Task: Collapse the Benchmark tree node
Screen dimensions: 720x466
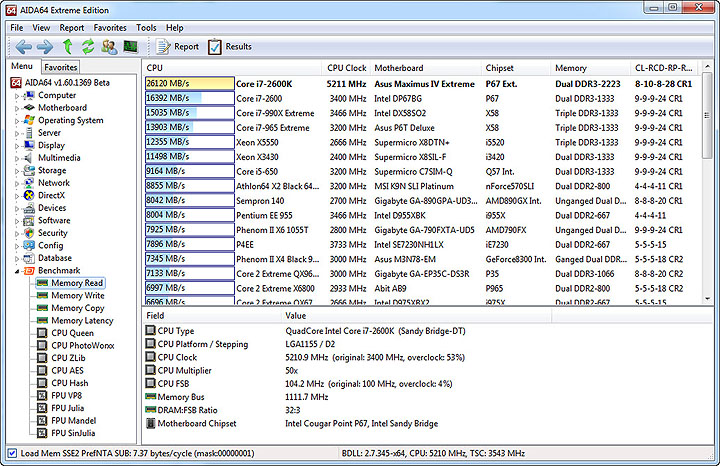Action: pos(17,271)
